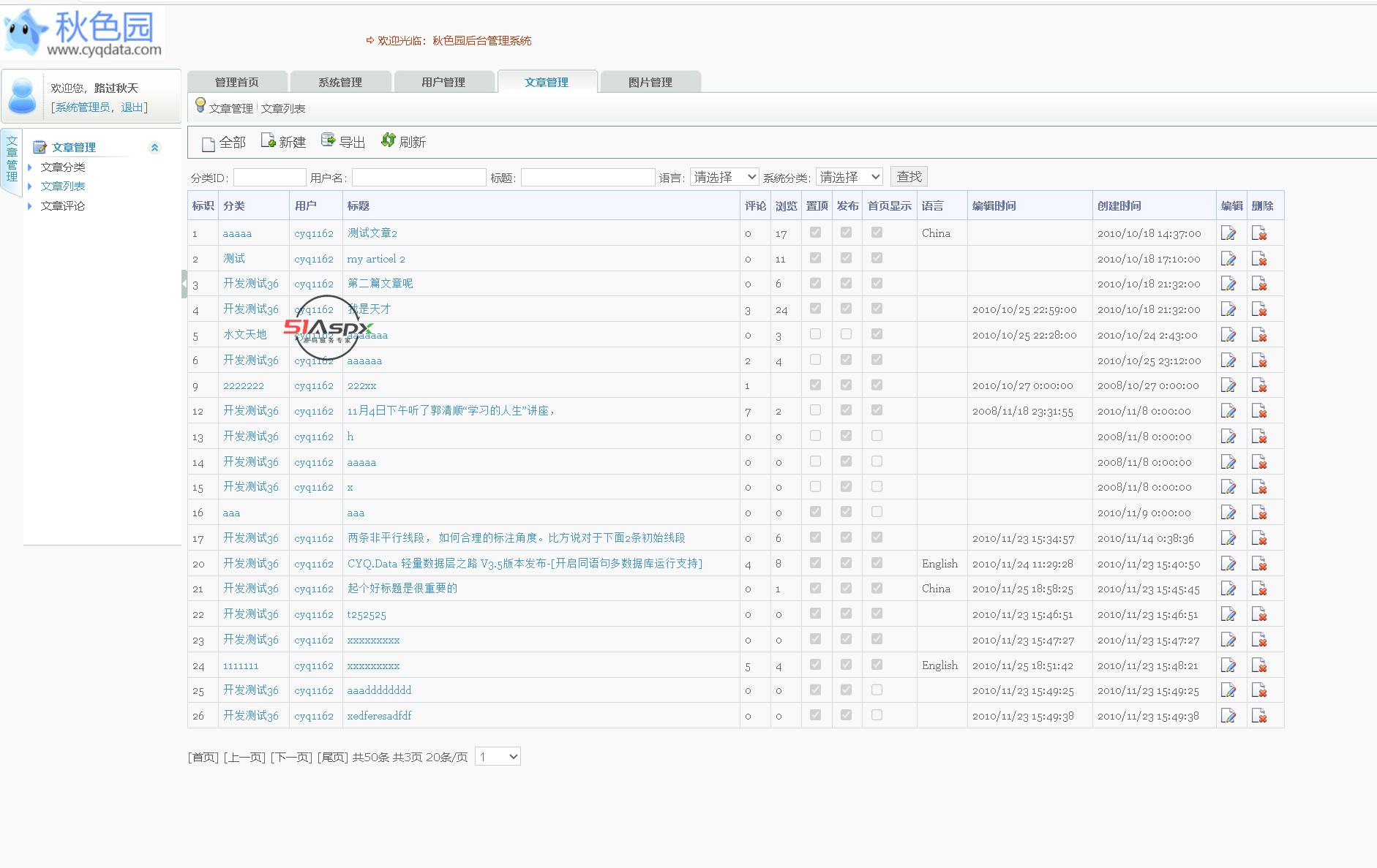Open the 图片管理 tab
1377x868 pixels.
coord(650,82)
